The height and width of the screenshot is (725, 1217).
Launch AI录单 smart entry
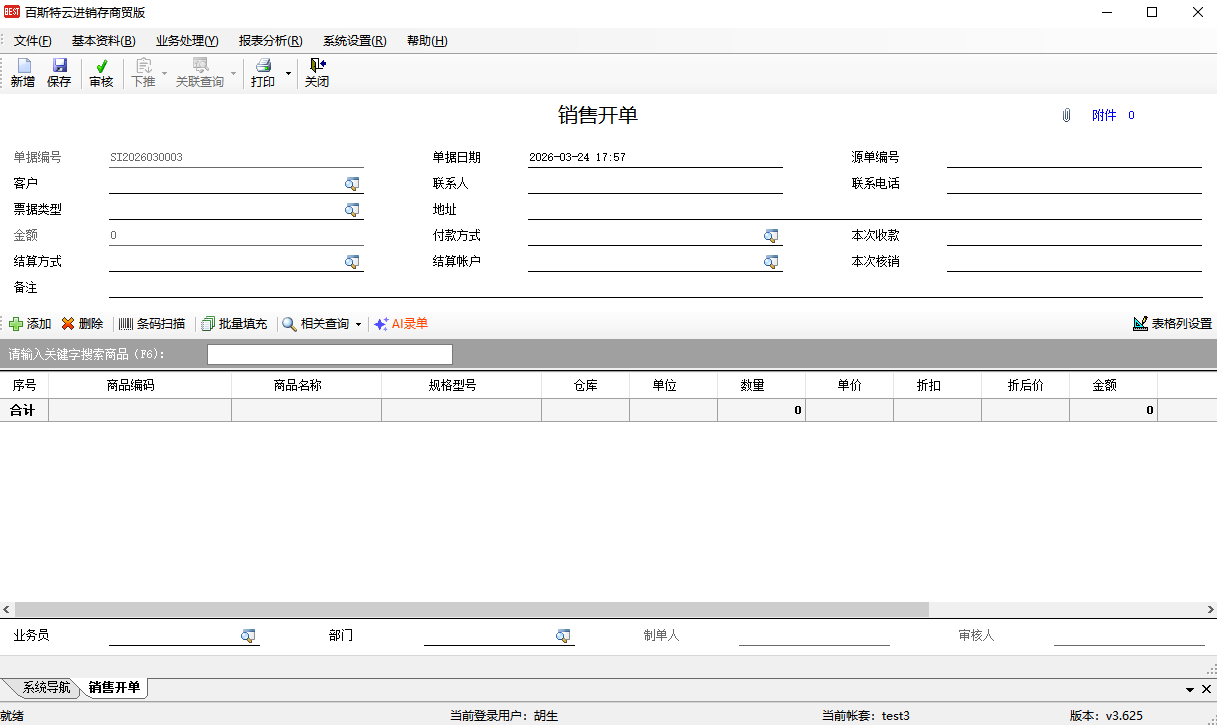400,324
